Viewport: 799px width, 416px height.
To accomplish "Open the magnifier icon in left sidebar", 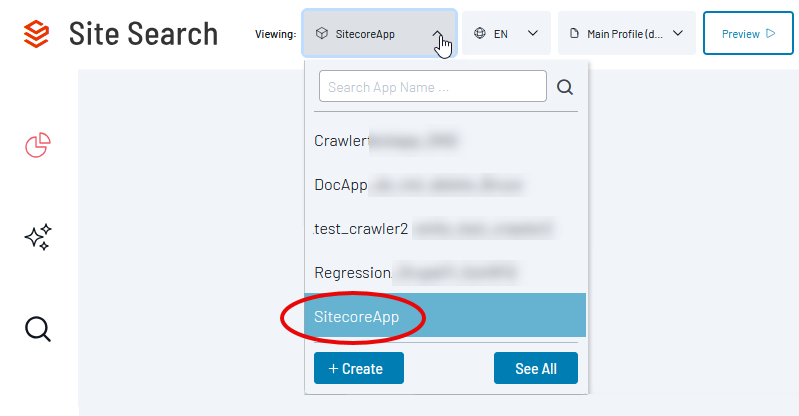I will pos(38,328).
